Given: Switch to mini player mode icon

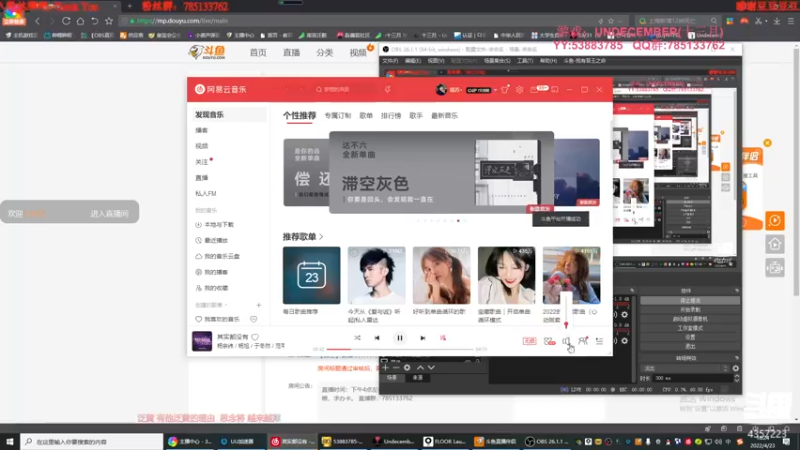Looking at the screenshot, I should (555, 90).
